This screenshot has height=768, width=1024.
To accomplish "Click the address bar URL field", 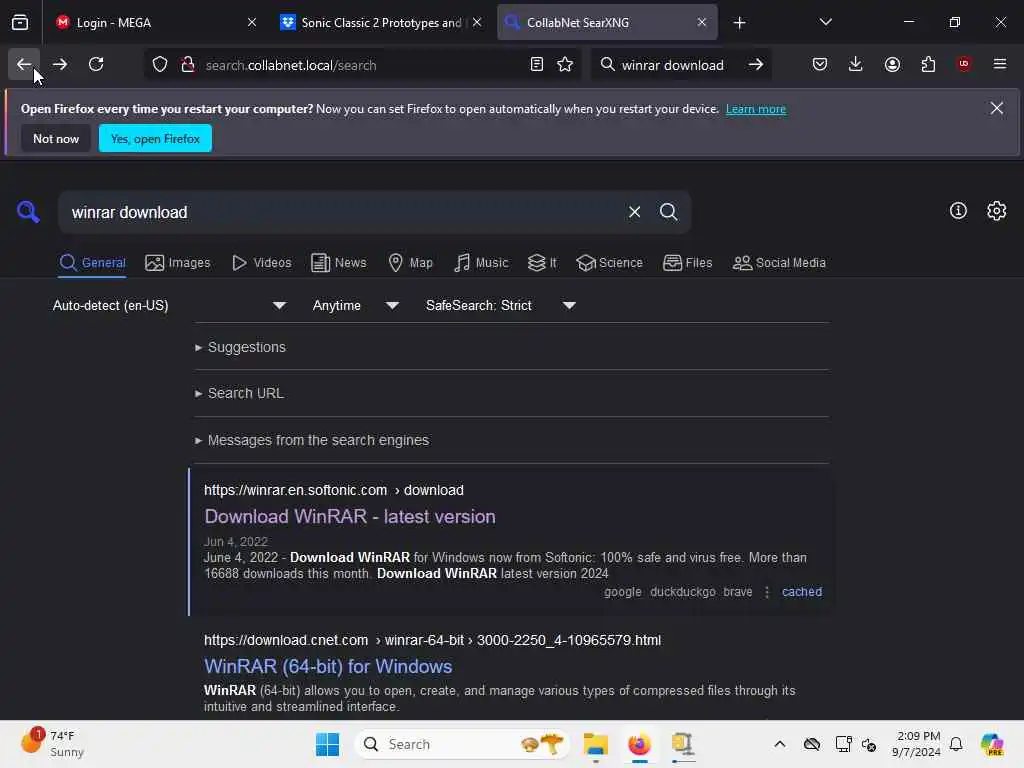I will [x=362, y=65].
